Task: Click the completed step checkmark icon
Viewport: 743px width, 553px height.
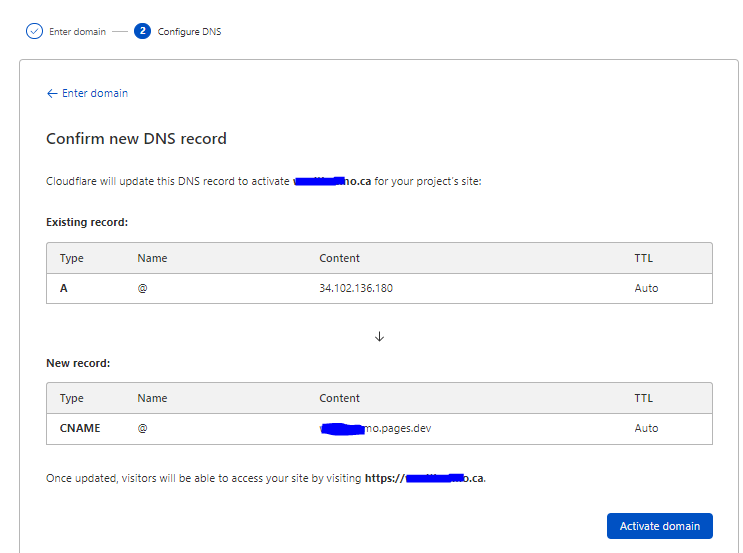Action: point(34,31)
